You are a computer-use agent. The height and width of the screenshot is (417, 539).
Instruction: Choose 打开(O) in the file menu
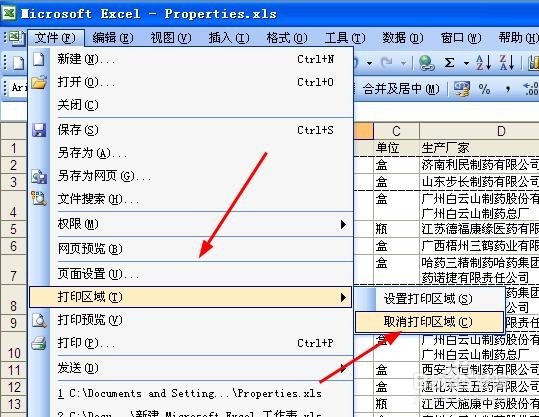tap(191, 82)
